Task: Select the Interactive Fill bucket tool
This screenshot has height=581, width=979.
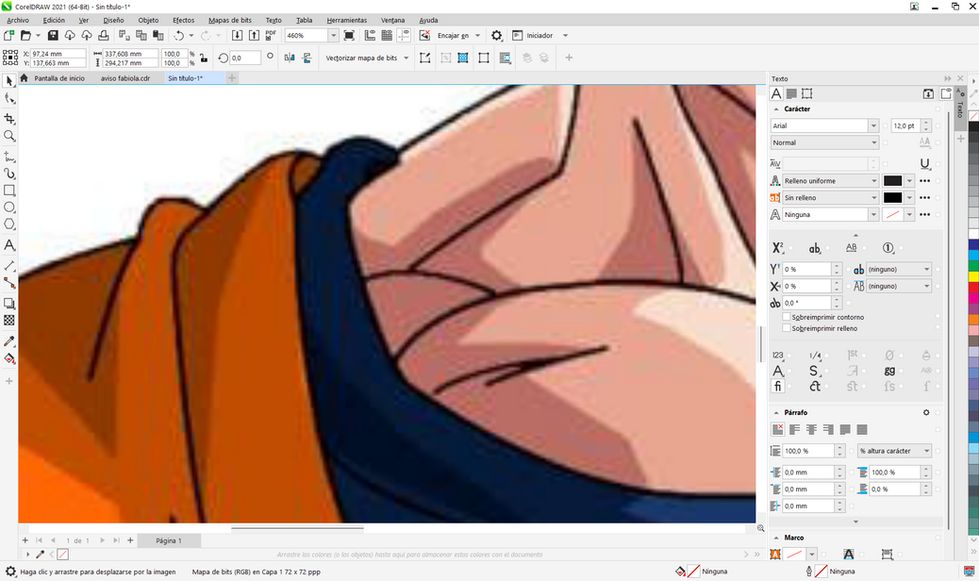Action: (9, 358)
